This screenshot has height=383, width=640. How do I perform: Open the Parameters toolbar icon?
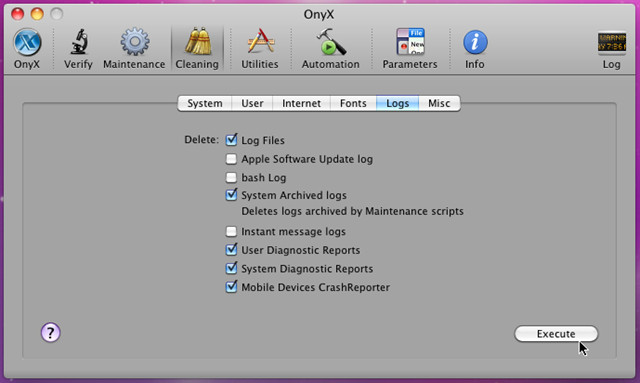coord(410,42)
